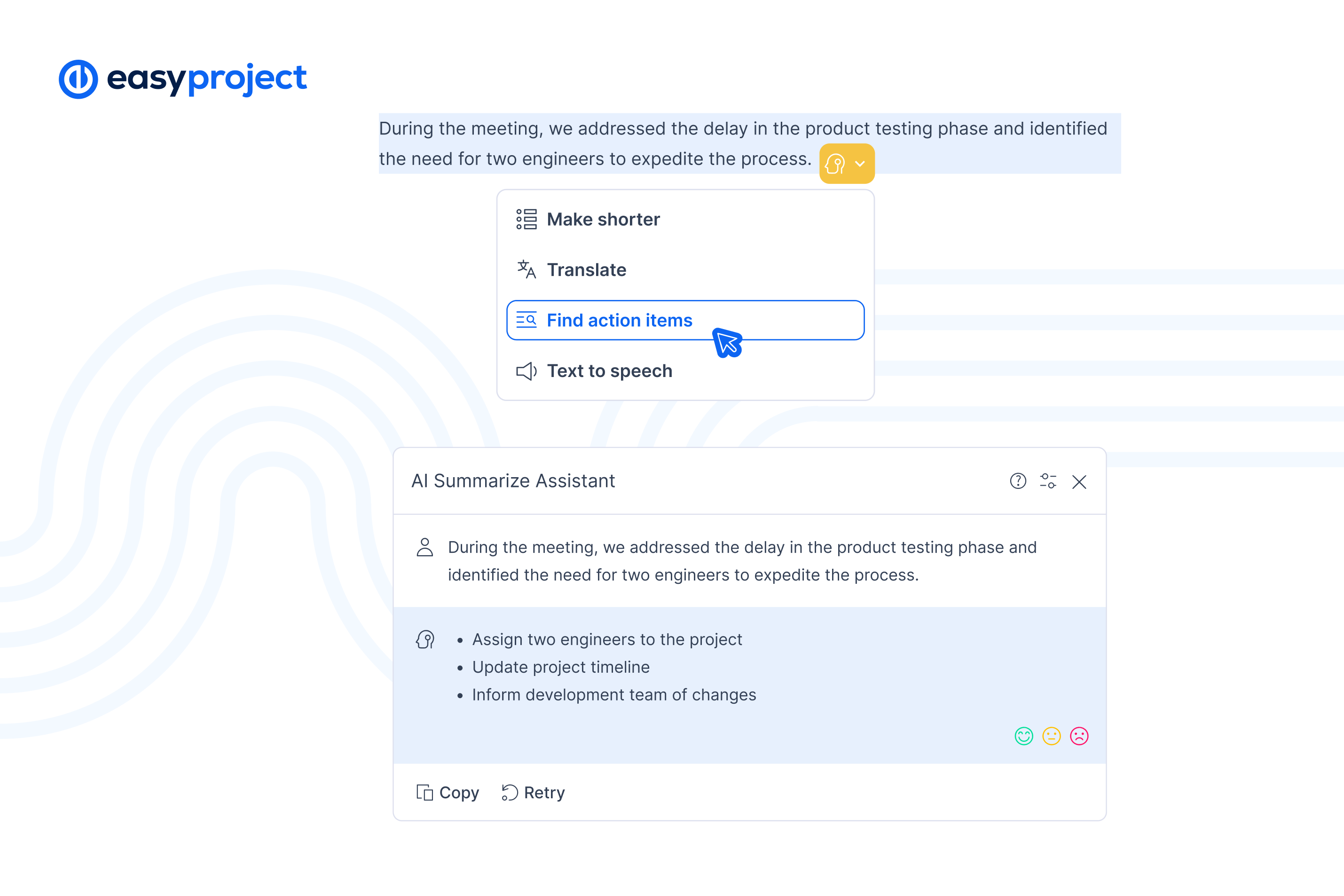The image size is (1344, 896).
Task: Click the Make shorter list icon
Action: point(527,220)
